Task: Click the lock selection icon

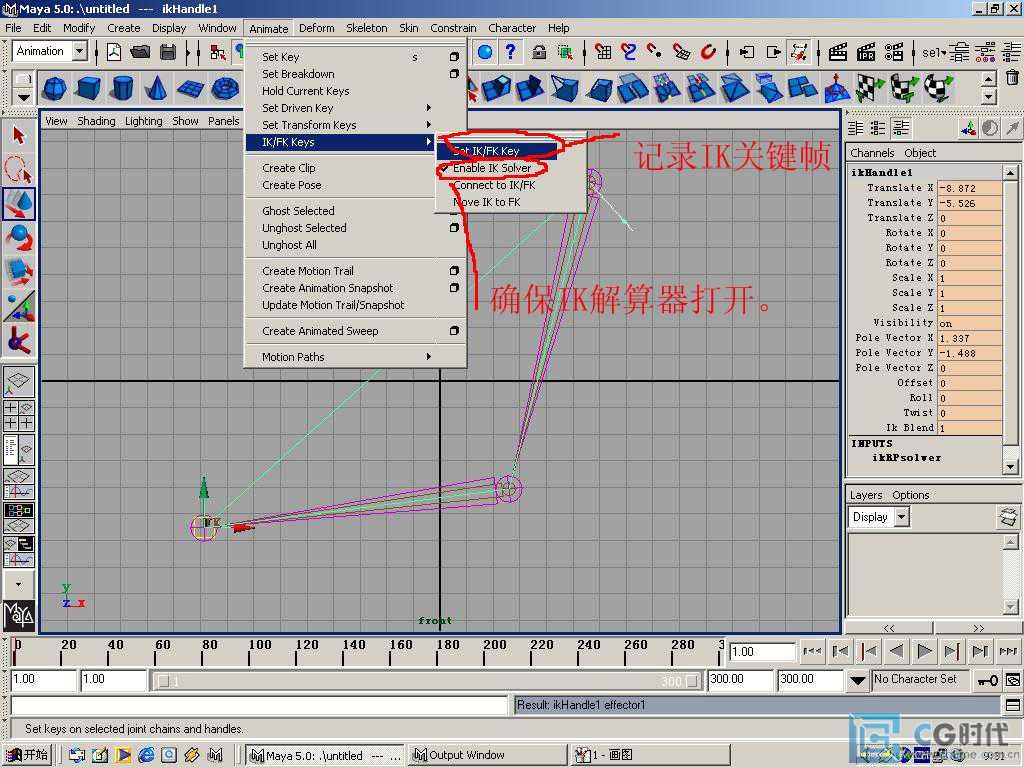Action: click(539, 52)
